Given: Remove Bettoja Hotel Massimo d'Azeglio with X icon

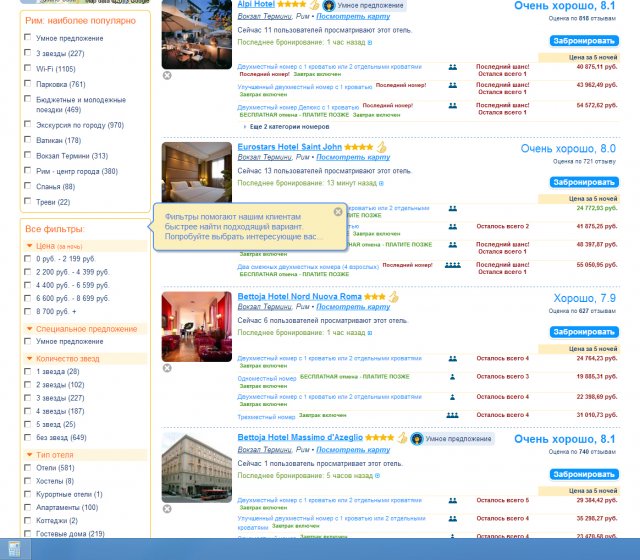Looking at the screenshot, I should pos(167,509).
